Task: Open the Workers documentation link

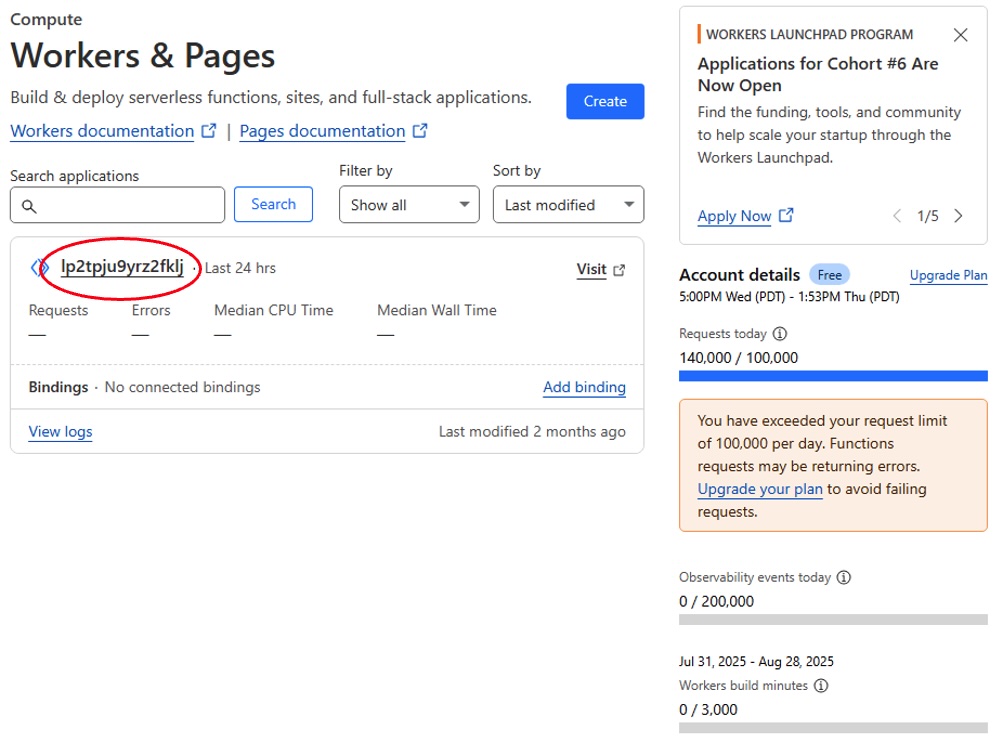Action: pos(102,131)
